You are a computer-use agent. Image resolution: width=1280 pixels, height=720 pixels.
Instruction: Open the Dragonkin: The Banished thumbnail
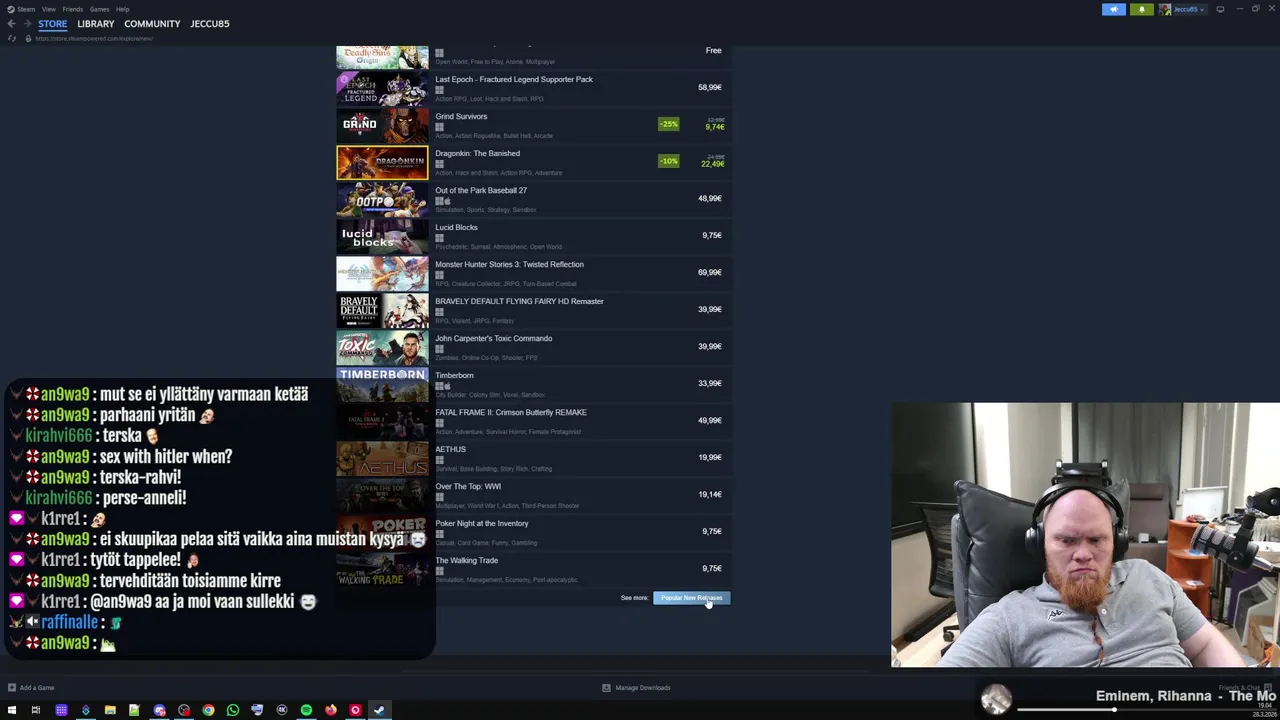click(382, 162)
